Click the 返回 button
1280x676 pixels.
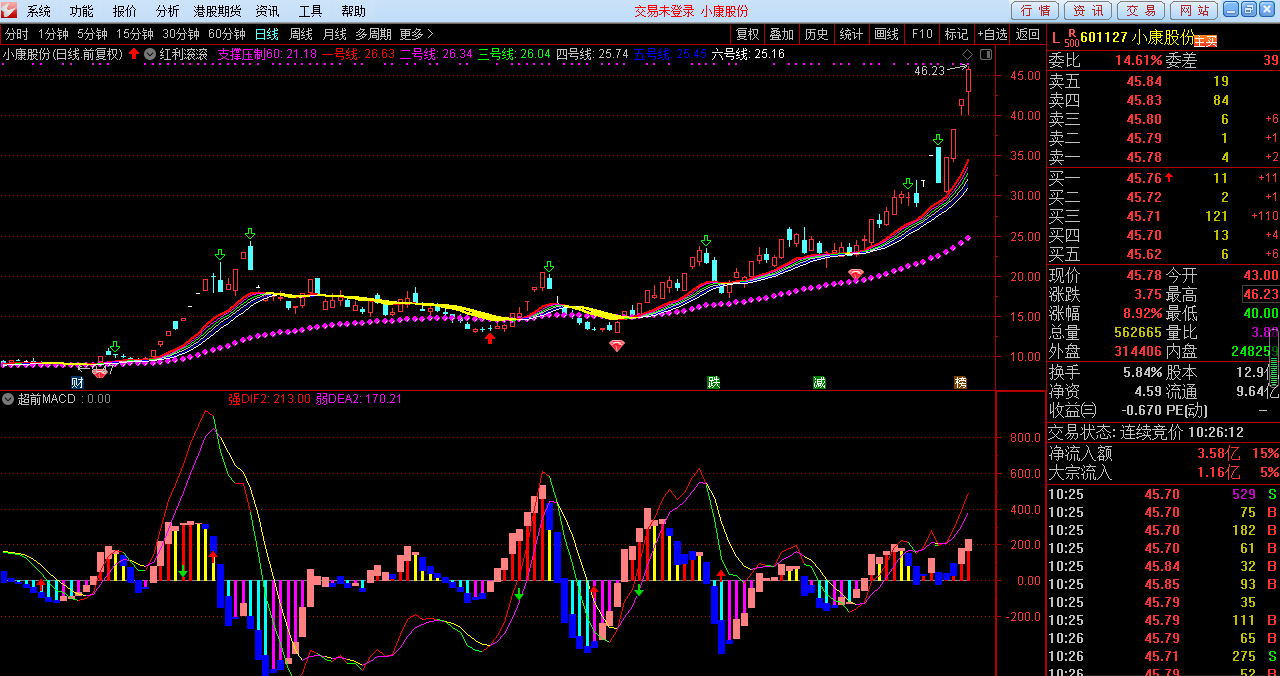pos(1027,34)
